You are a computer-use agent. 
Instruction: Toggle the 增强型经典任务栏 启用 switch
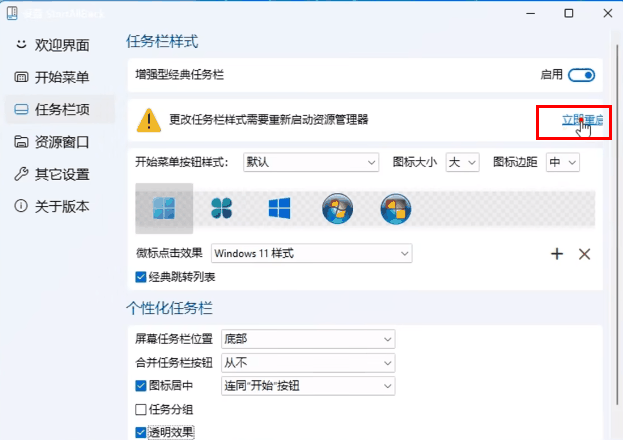point(581,75)
